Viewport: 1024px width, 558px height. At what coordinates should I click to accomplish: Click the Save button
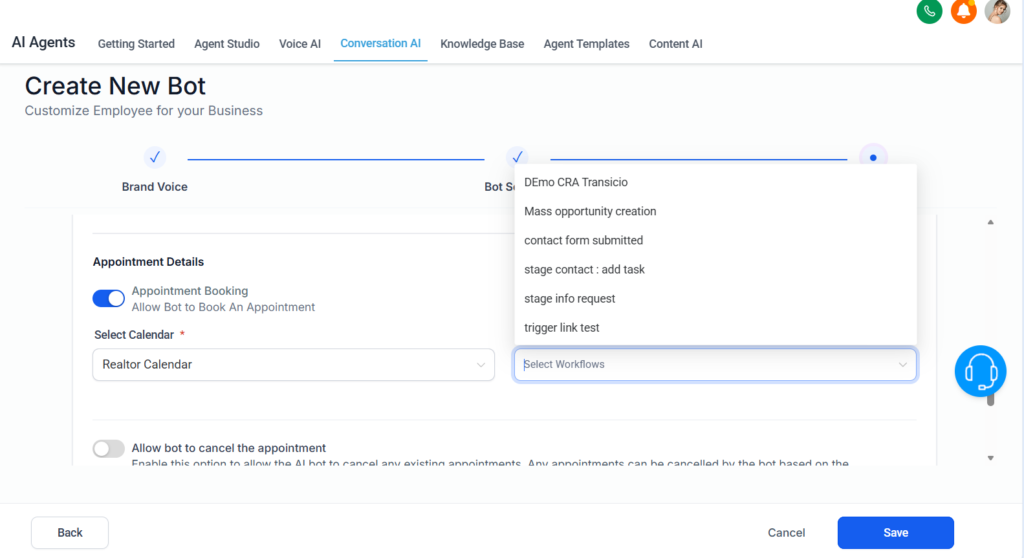(x=895, y=533)
